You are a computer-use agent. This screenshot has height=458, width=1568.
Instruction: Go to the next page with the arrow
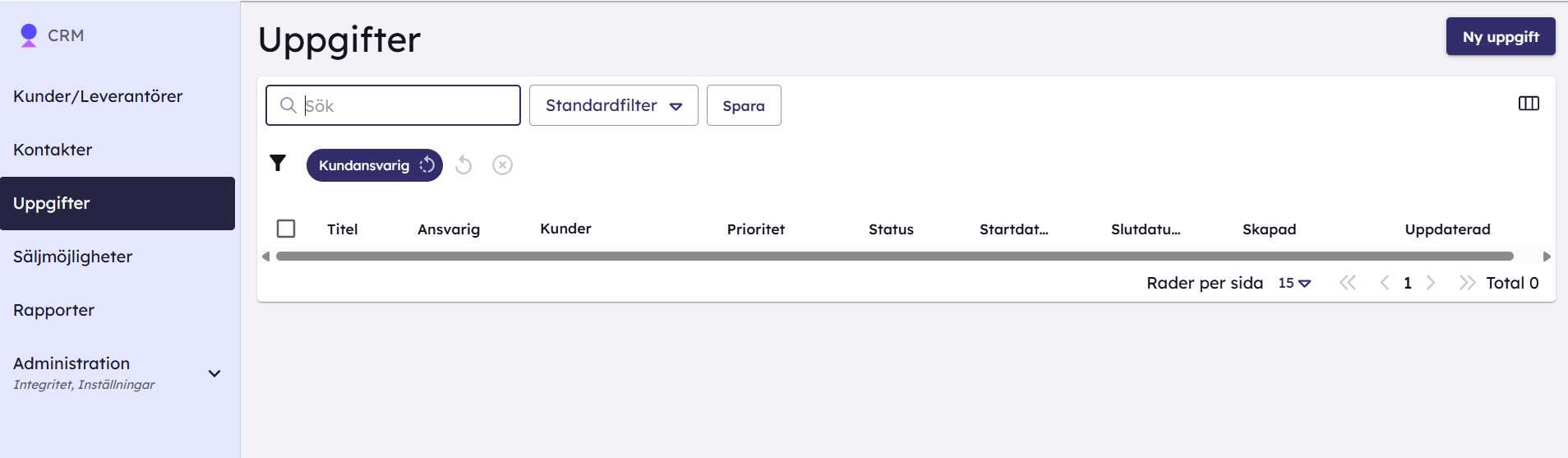1431,283
